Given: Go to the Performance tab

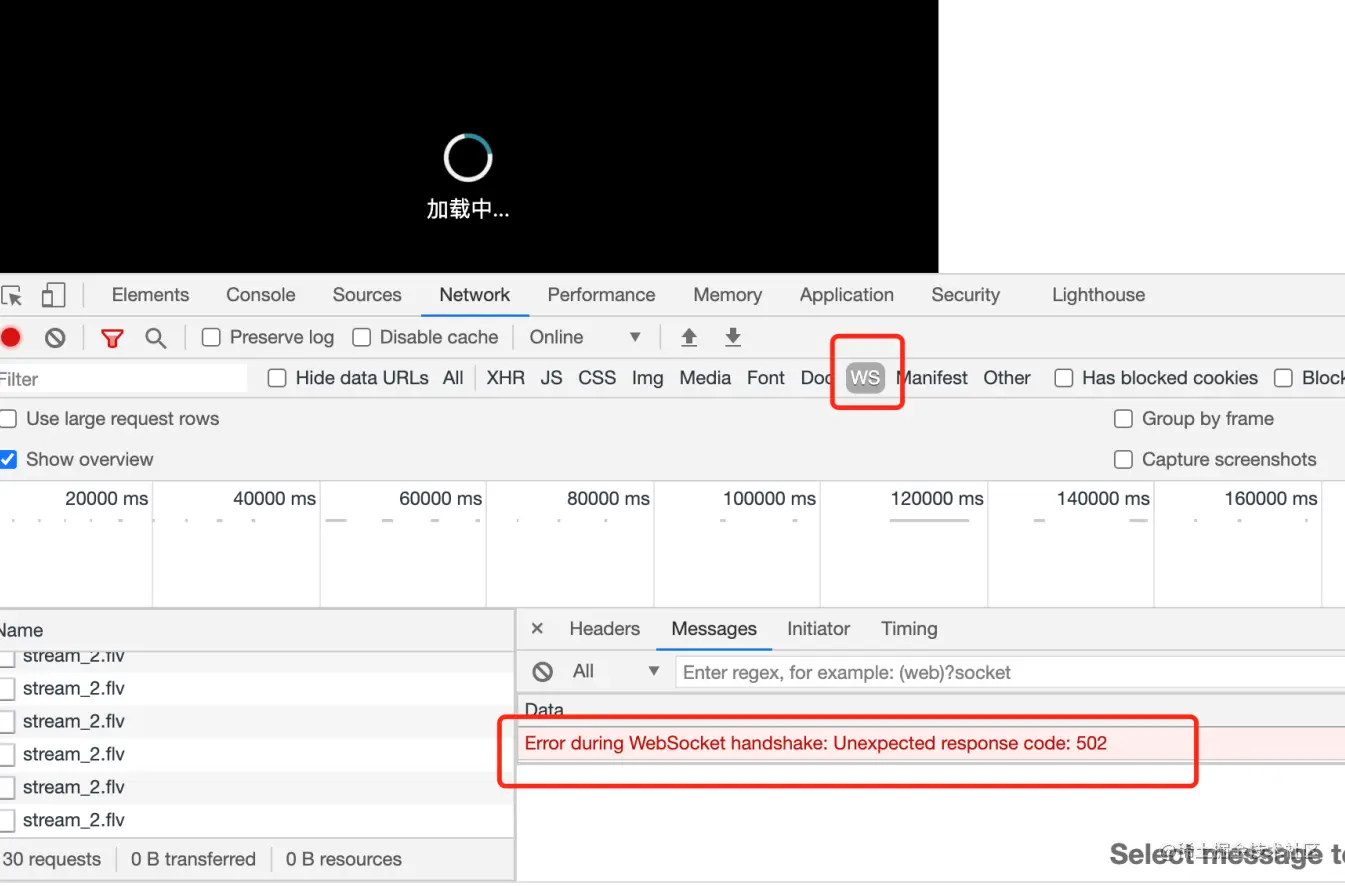Looking at the screenshot, I should pyautogui.click(x=601, y=295).
